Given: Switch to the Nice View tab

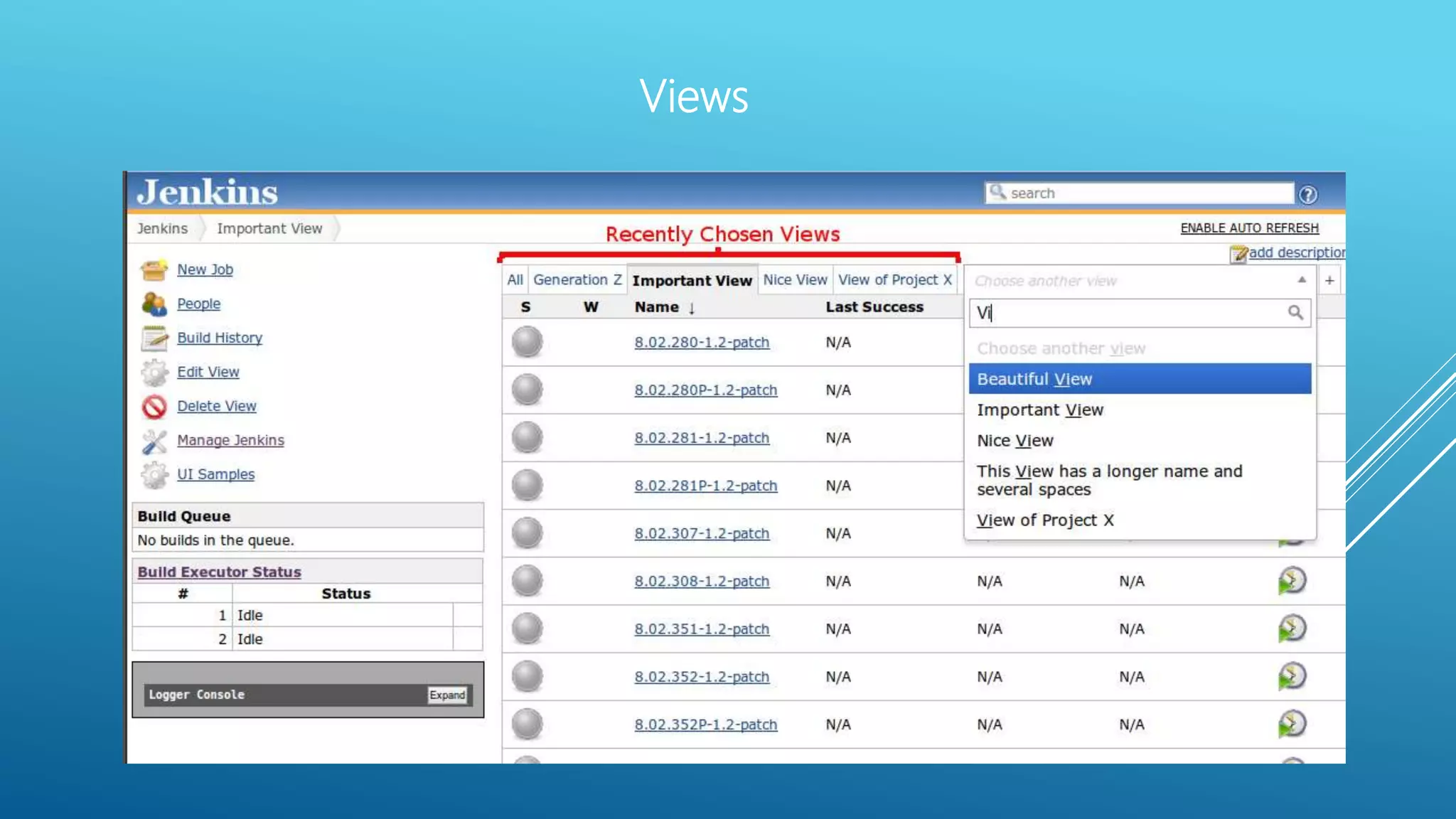Looking at the screenshot, I should click(795, 280).
